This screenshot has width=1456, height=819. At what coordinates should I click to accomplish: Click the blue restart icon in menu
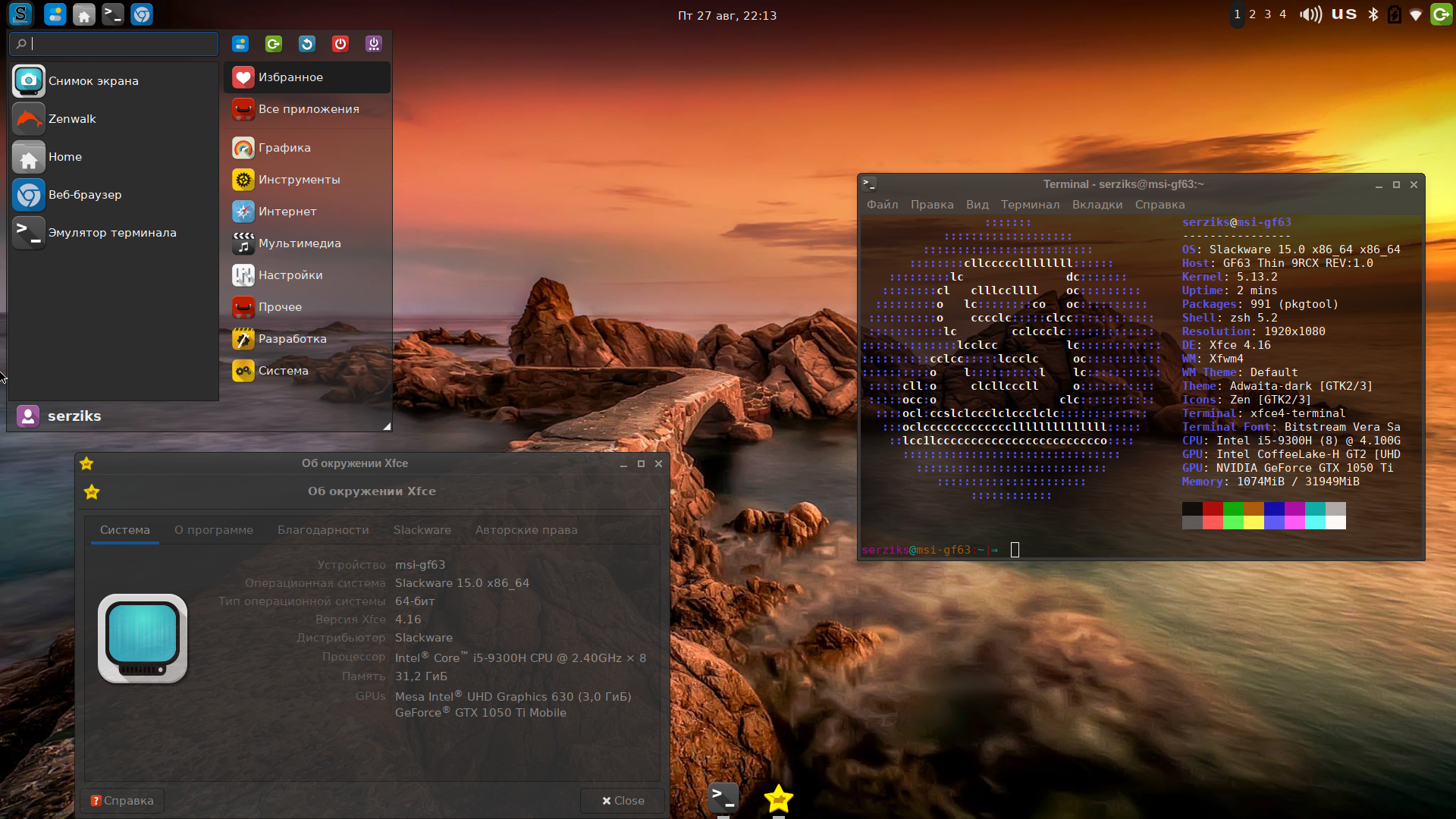(307, 44)
